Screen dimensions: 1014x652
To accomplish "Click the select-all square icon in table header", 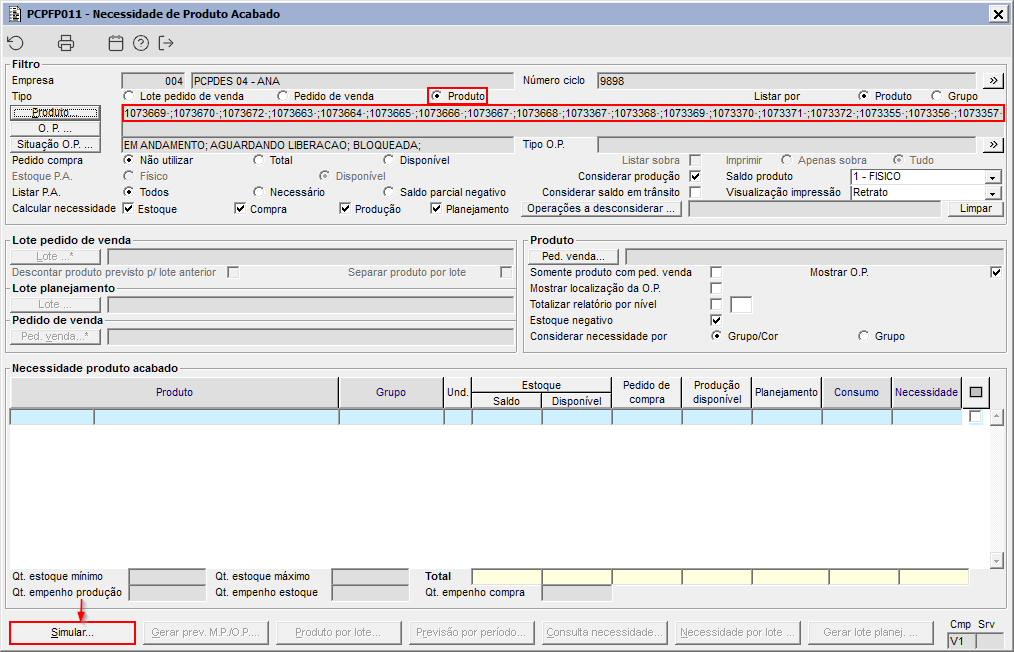I will click(x=976, y=392).
